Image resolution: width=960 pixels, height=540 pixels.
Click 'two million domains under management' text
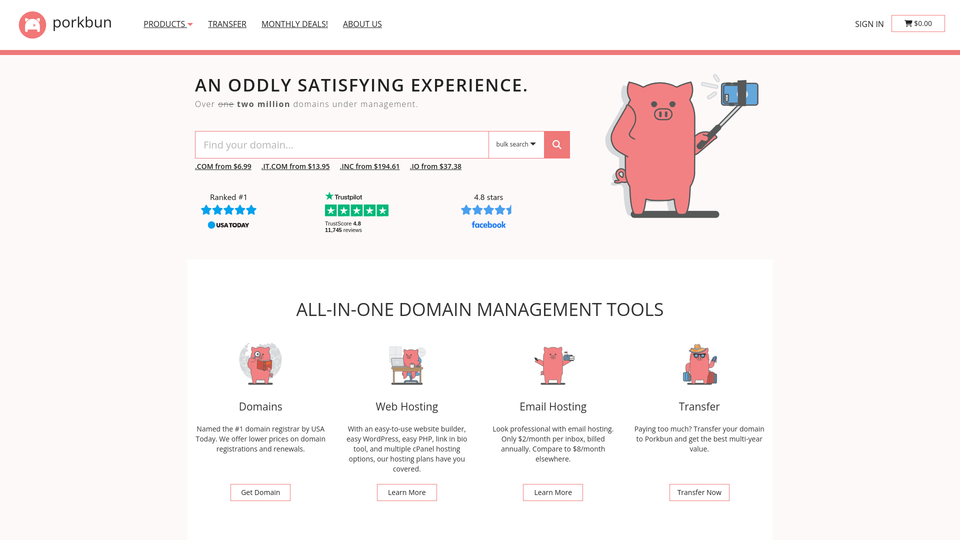coord(327,104)
